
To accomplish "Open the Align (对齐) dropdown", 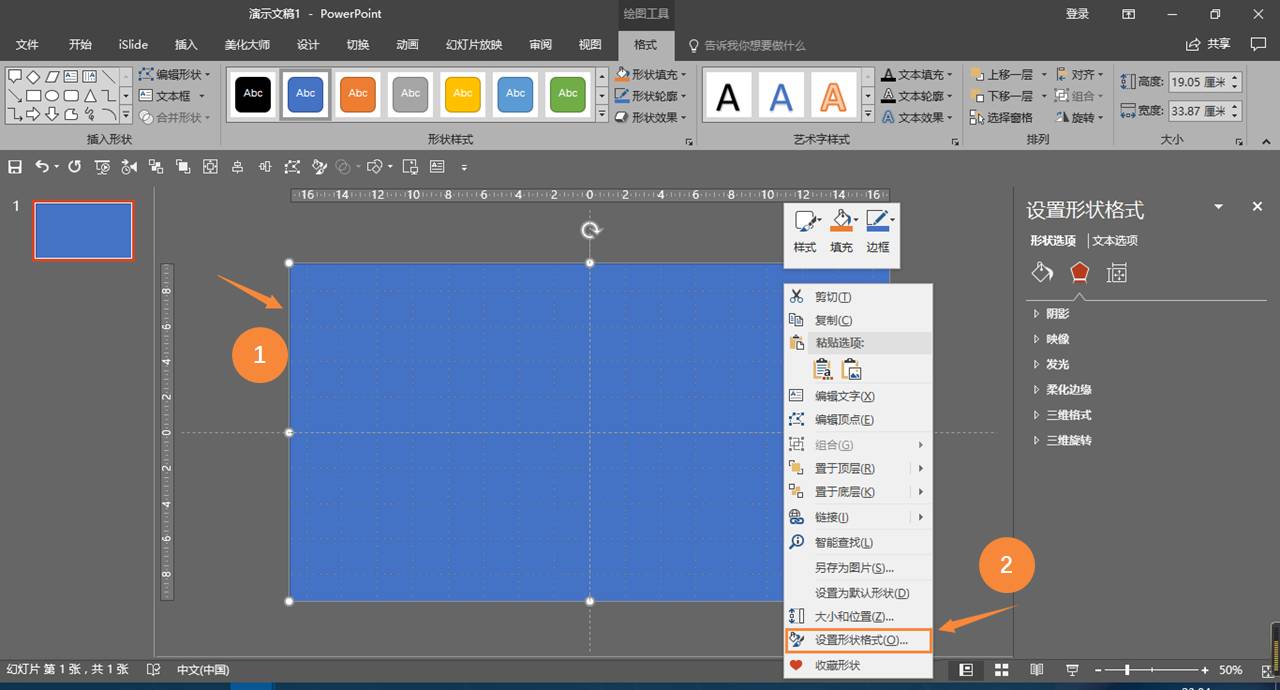I will [x=1080, y=74].
